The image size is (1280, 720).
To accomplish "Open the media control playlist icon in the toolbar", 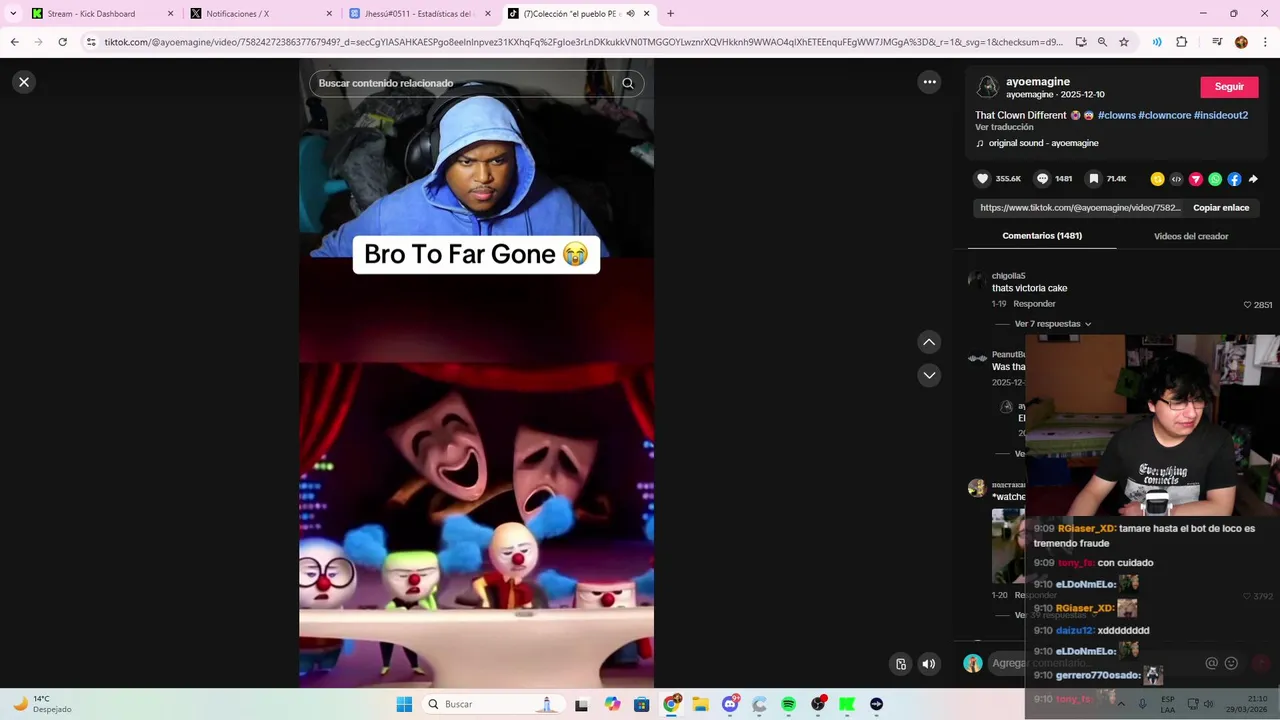I will pos(1217,42).
